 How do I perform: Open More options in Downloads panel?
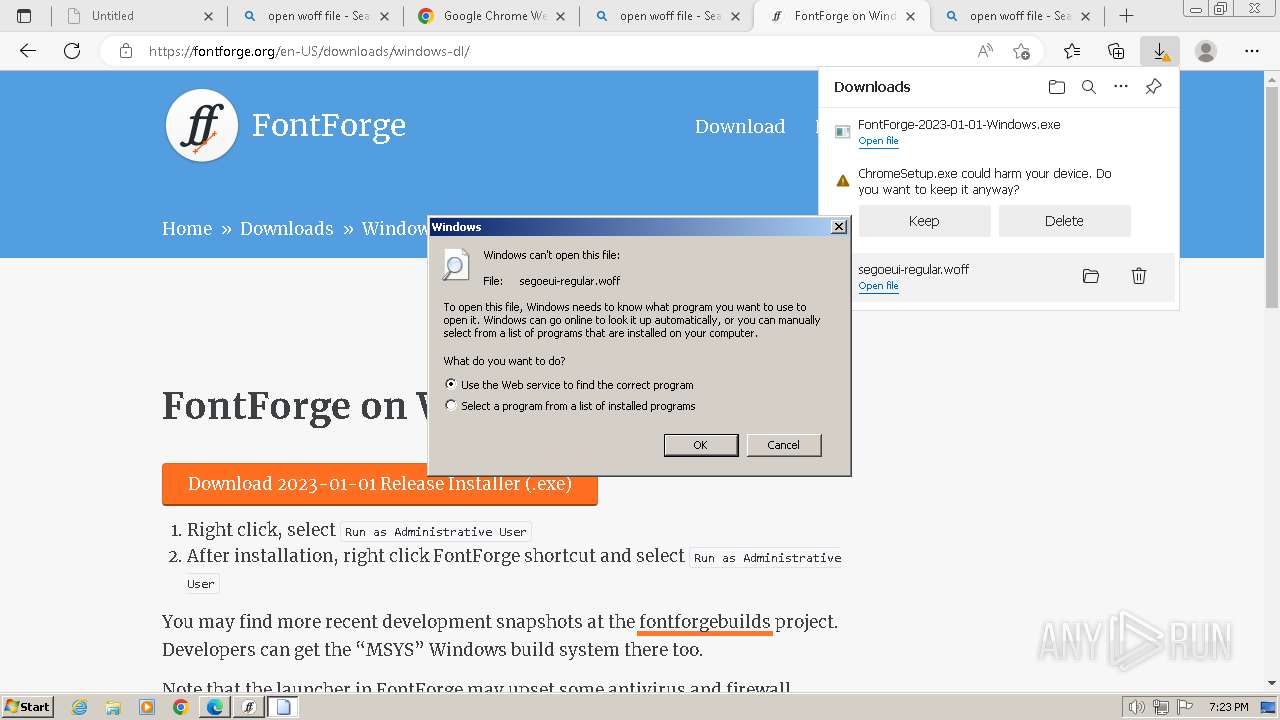(1121, 87)
